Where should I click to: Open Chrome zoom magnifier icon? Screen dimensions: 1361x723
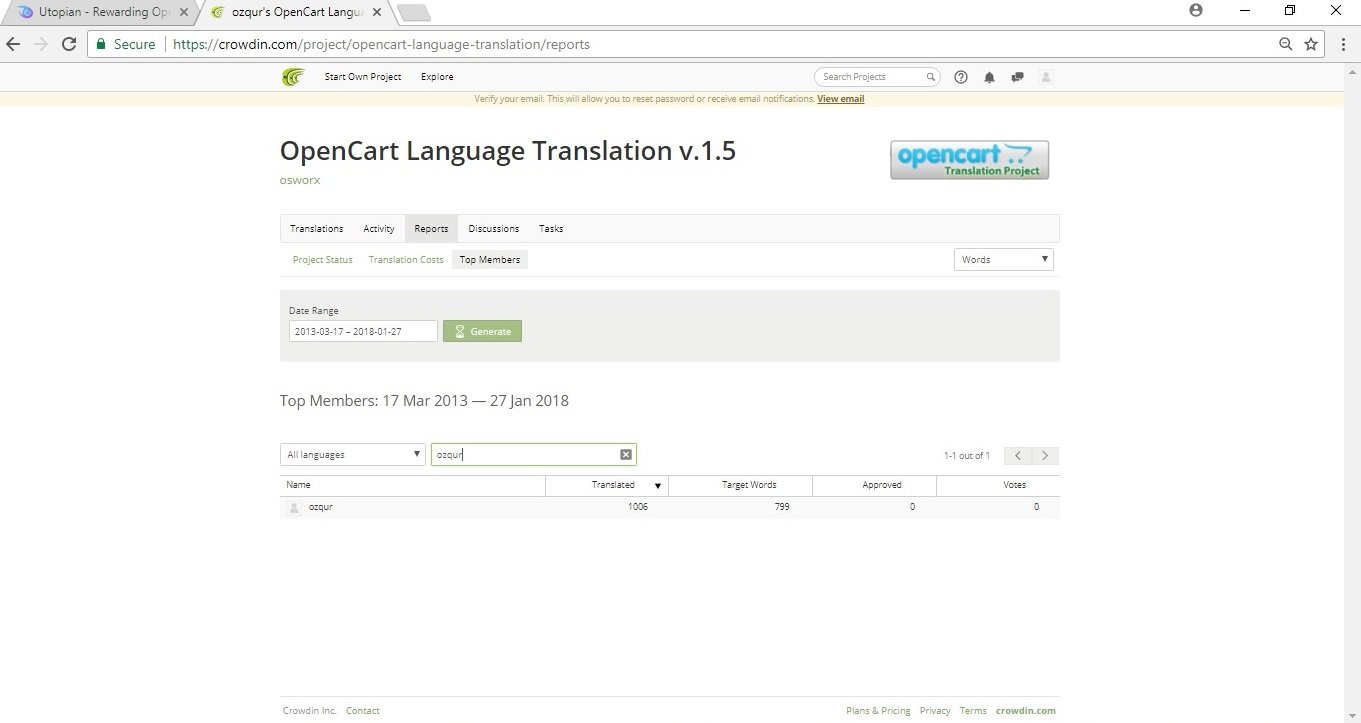coord(1286,44)
